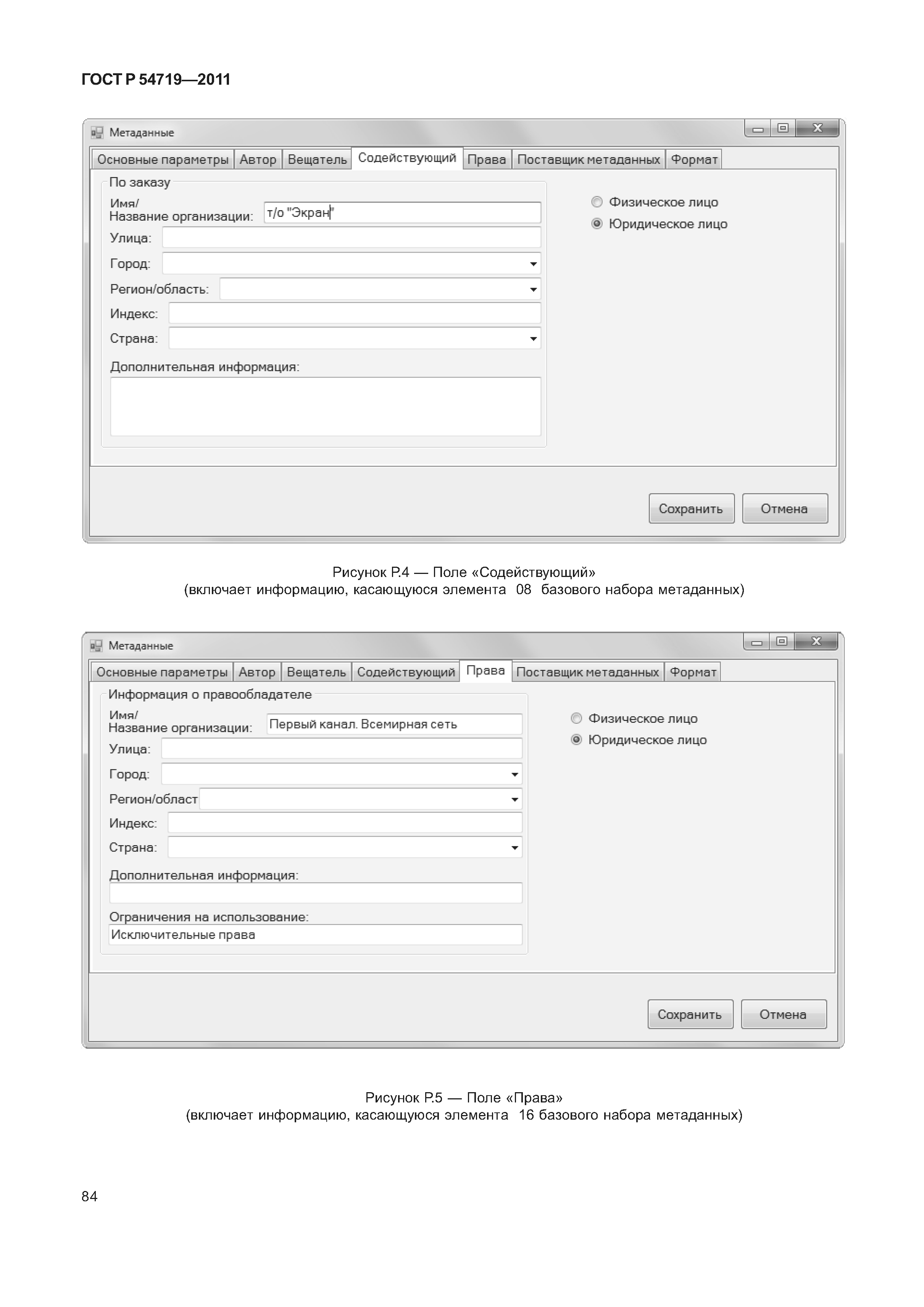Screen dimensions: 924x1307
Task: Close the upper Метаданные window
Action: [818, 129]
